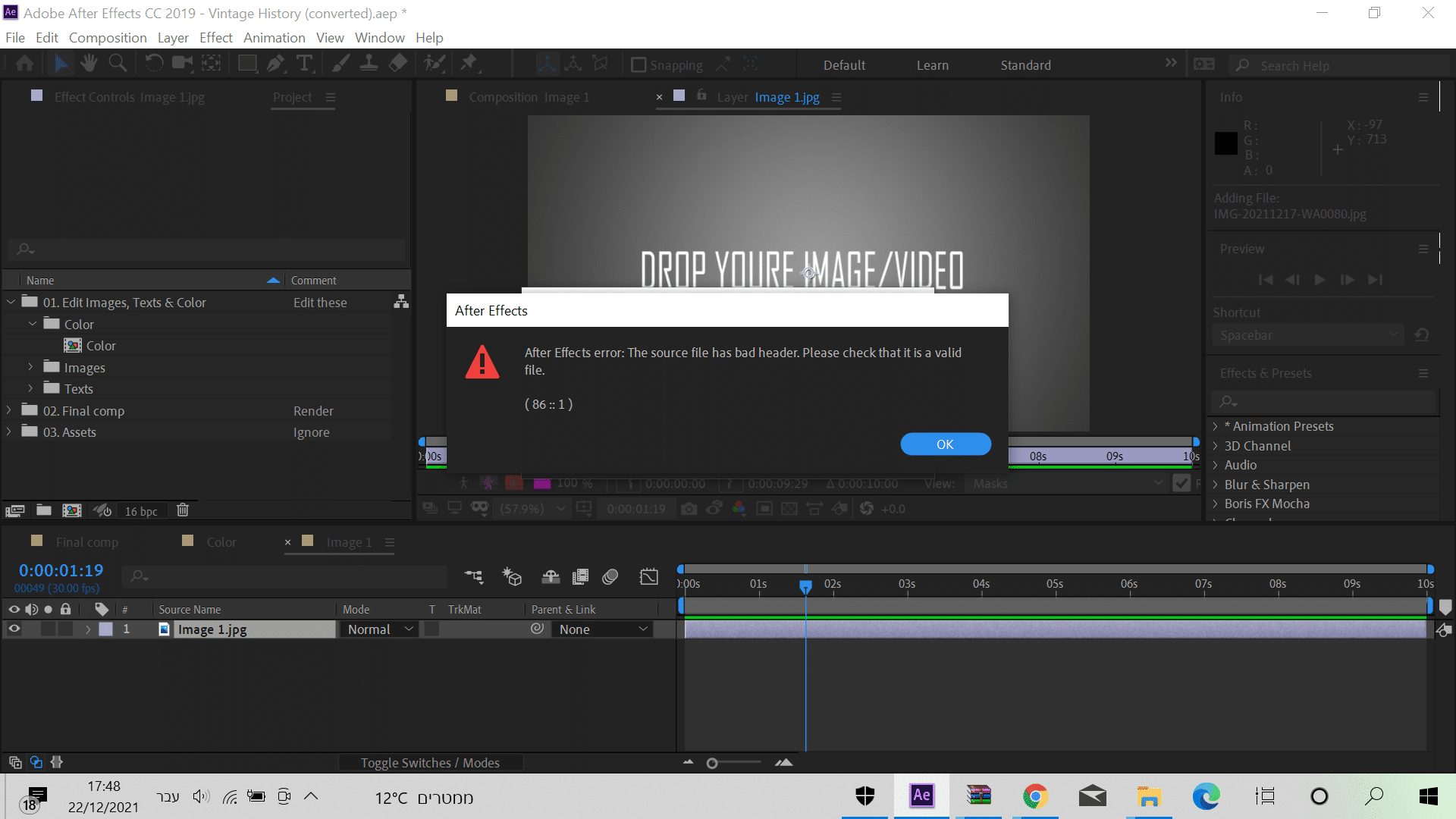Screen dimensions: 1456x819
Task: Select the Pen tool
Action: tap(275, 64)
